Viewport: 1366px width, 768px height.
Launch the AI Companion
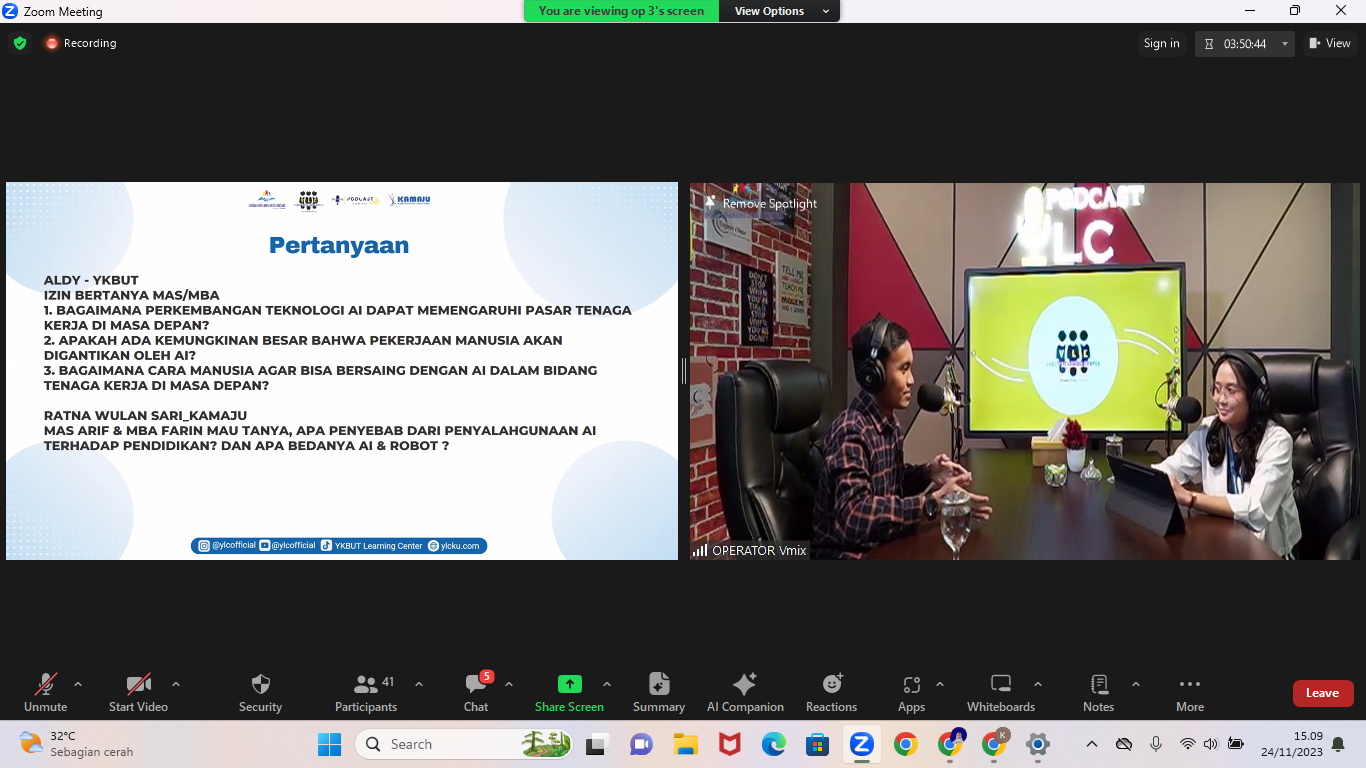[x=745, y=692]
